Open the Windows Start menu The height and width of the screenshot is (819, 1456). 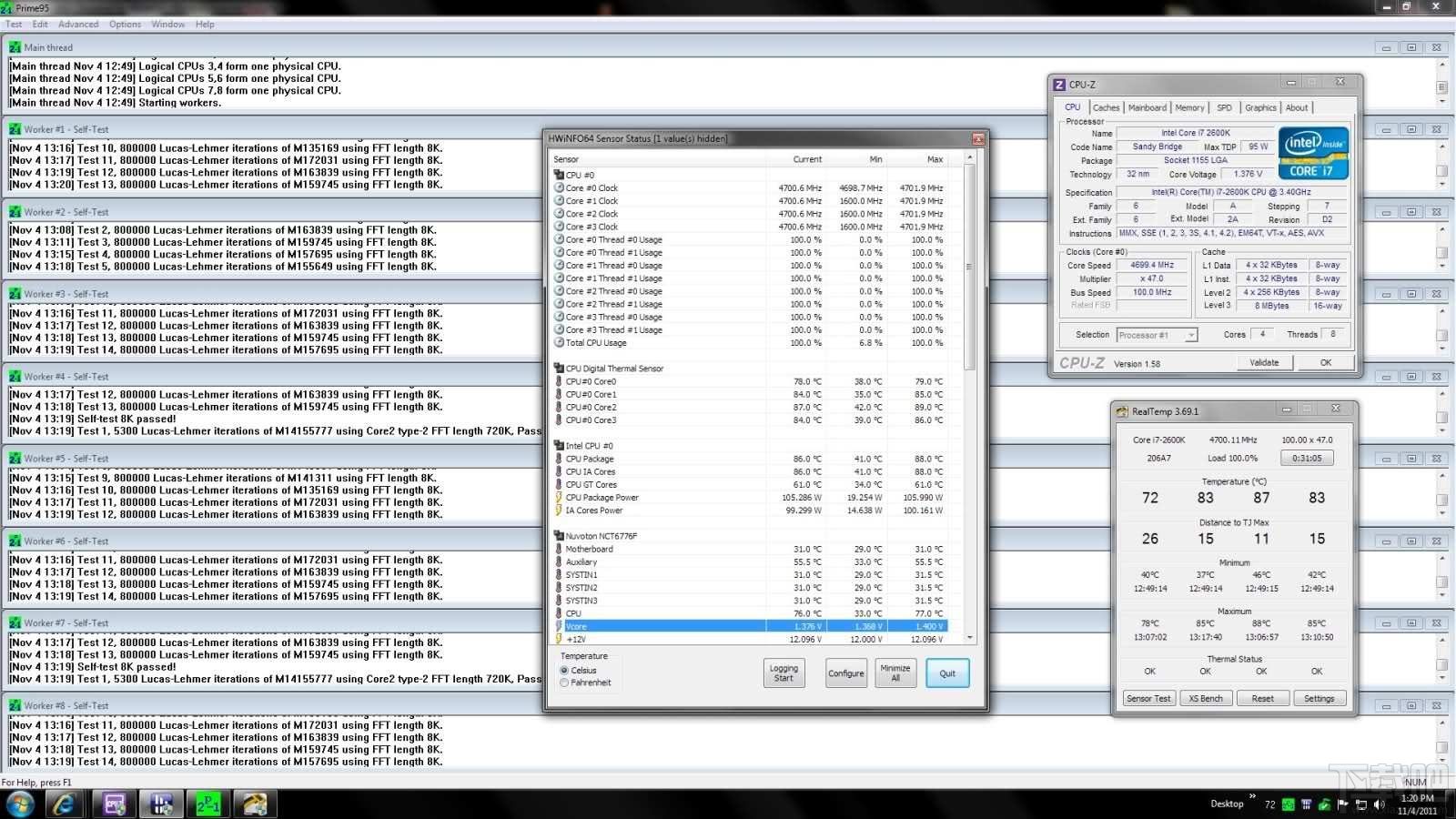[x=20, y=804]
